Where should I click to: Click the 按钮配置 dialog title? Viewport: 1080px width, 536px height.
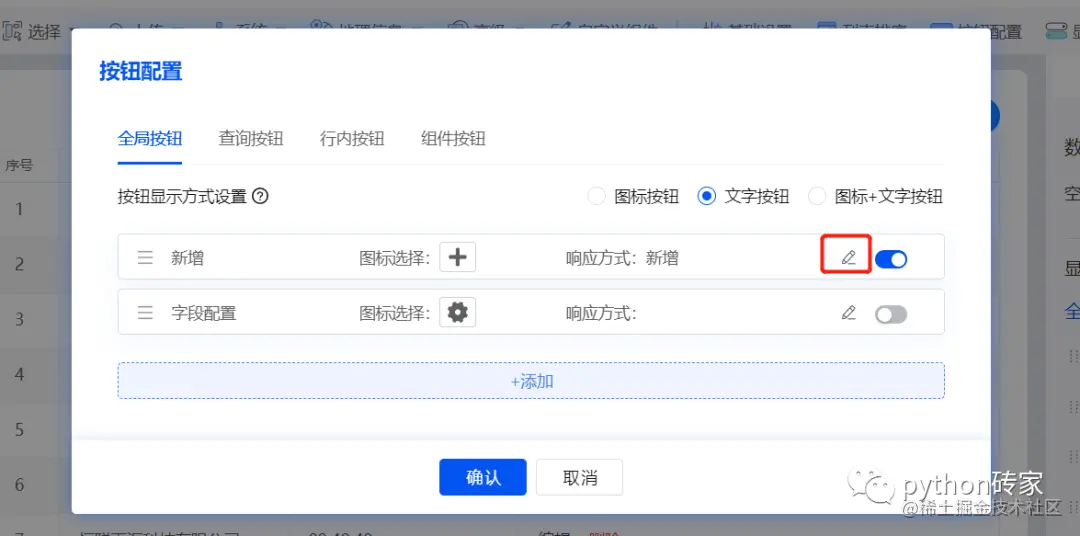141,71
